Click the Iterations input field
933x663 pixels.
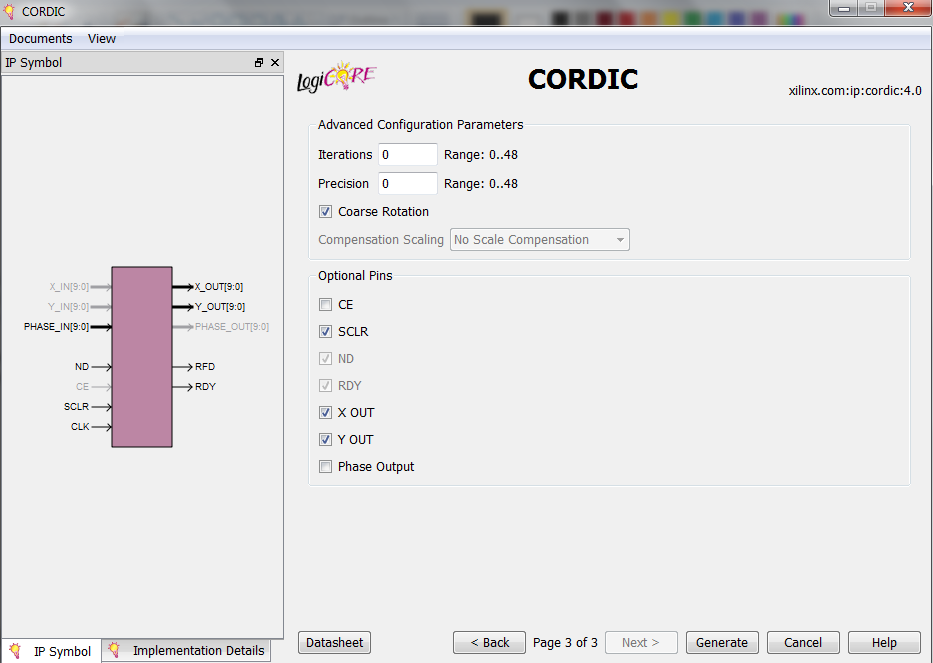[x=407, y=155]
